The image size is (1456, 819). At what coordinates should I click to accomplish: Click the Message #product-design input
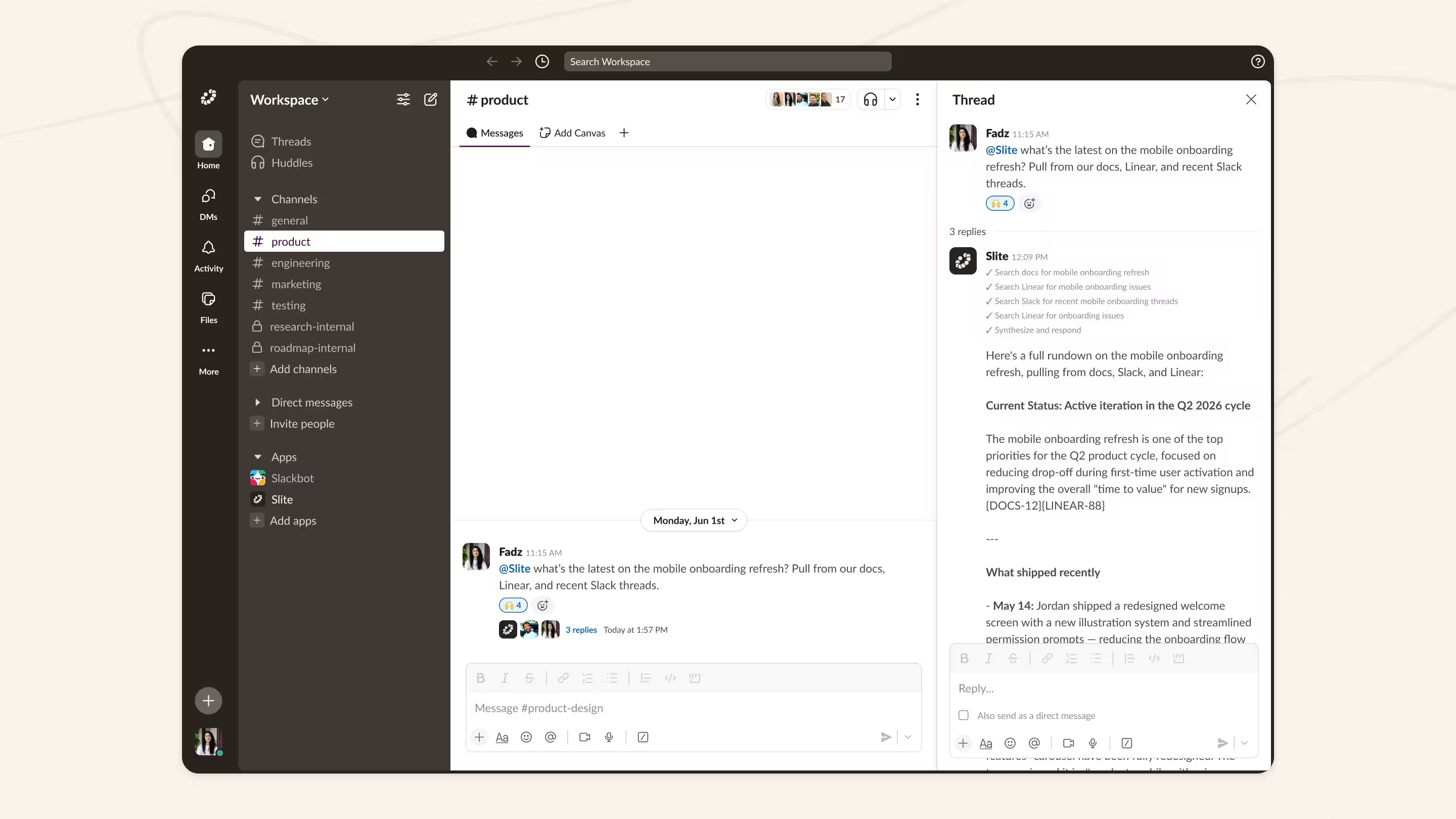tap(694, 708)
